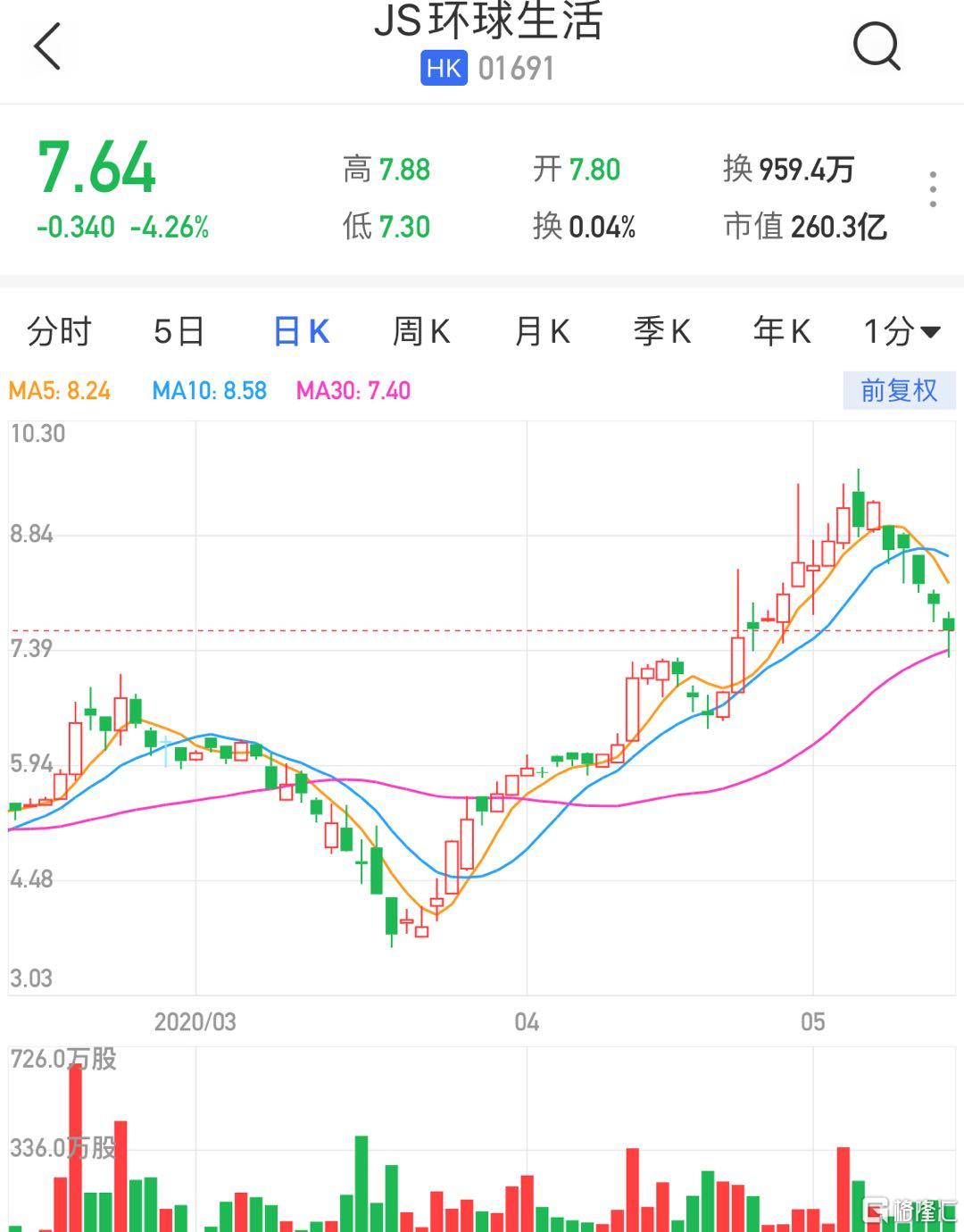Toggle the 前复权 adjustment button
Screen dimensions: 964x1232
pyautogui.click(x=899, y=390)
